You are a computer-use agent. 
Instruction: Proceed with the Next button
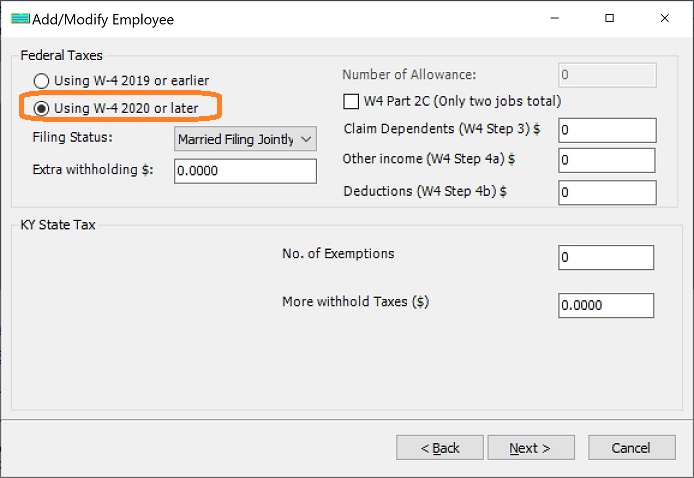(x=530, y=447)
